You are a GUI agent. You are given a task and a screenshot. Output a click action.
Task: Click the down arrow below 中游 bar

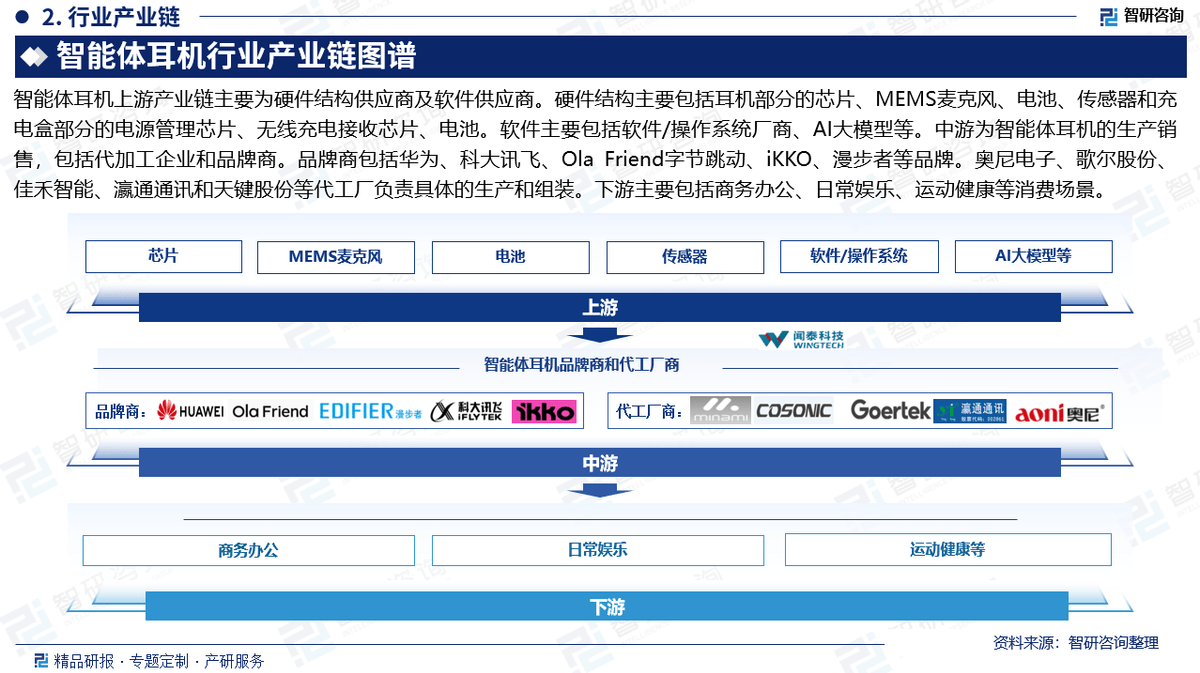pyautogui.click(x=599, y=489)
